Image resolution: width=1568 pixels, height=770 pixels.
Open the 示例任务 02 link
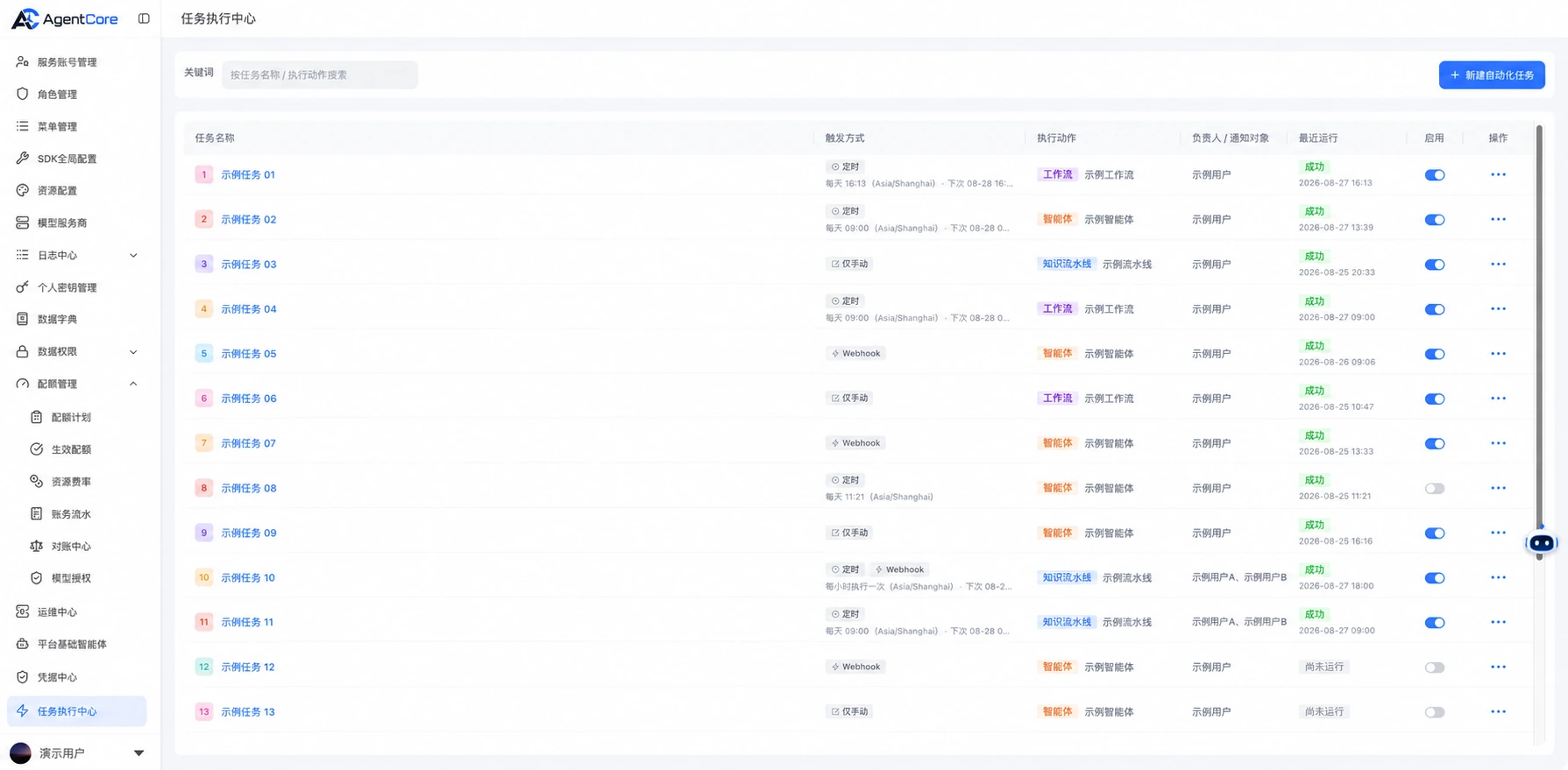pos(248,220)
